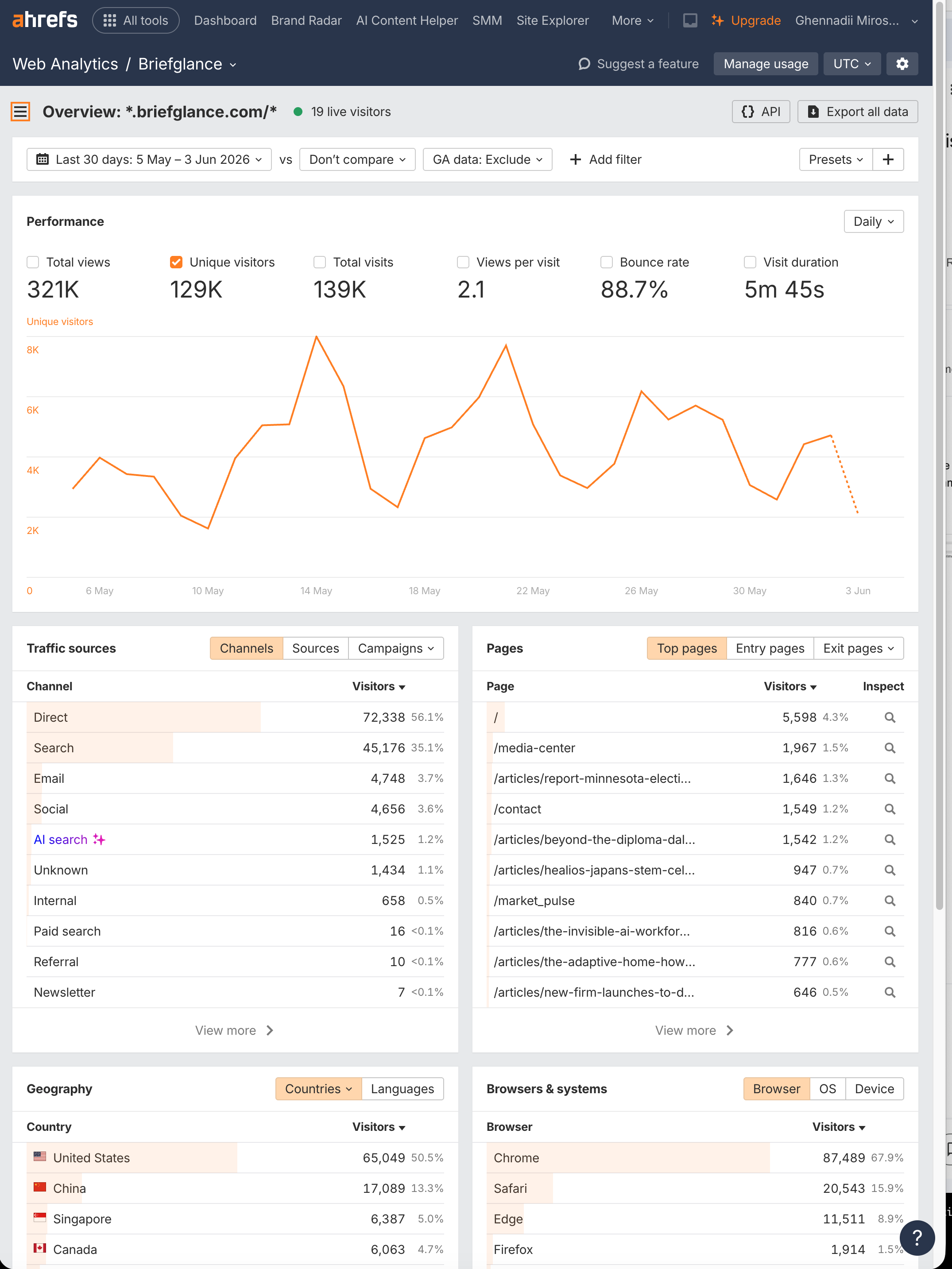Viewport: 952px width, 1269px height.
Task: Inspect the adaptive-home article page
Action: [x=890, y=962]
